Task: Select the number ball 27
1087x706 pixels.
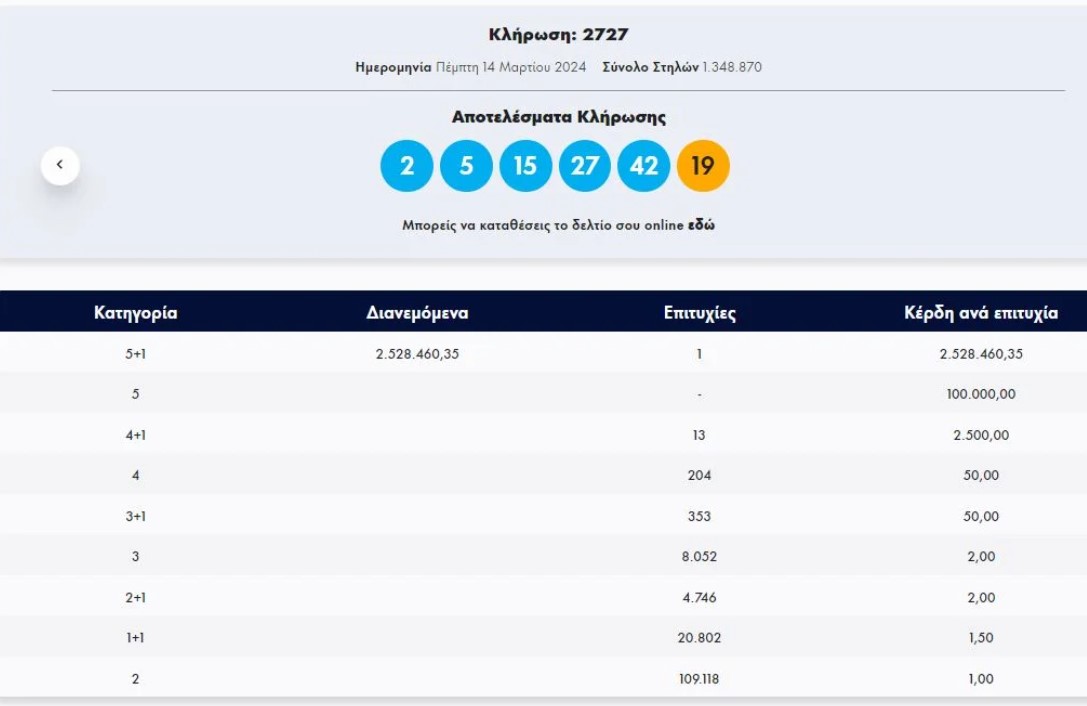Action: pyautogui.click(x=585, y=167)
